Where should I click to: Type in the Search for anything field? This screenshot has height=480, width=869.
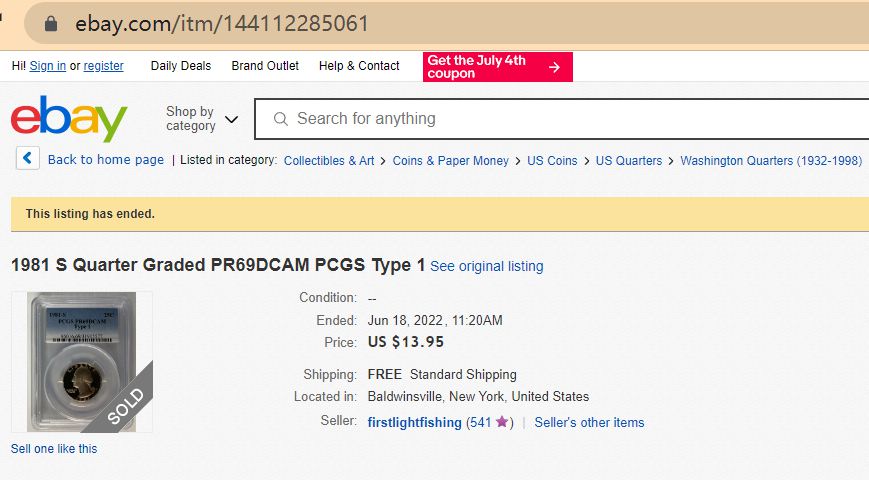(560, 119)
